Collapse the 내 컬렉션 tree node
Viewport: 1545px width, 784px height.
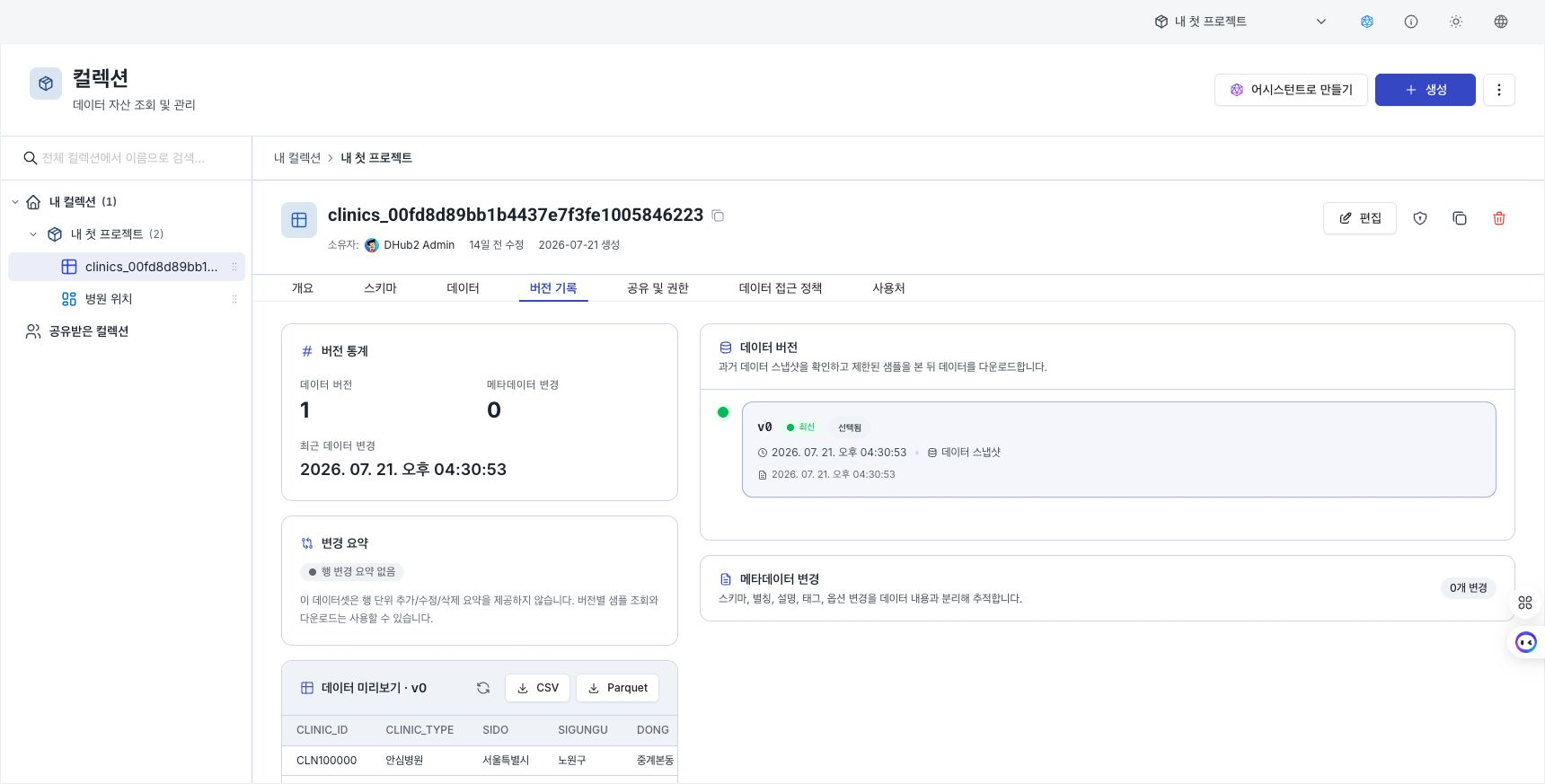click(x=15, y=202)
